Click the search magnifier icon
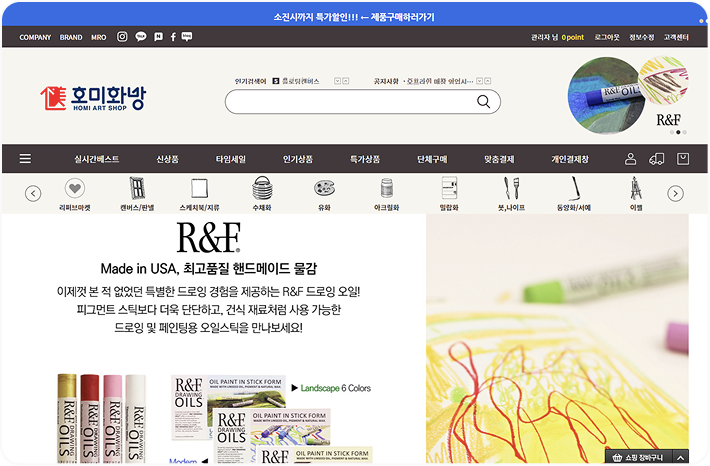710x466 pixels. (x=484, y=102)
